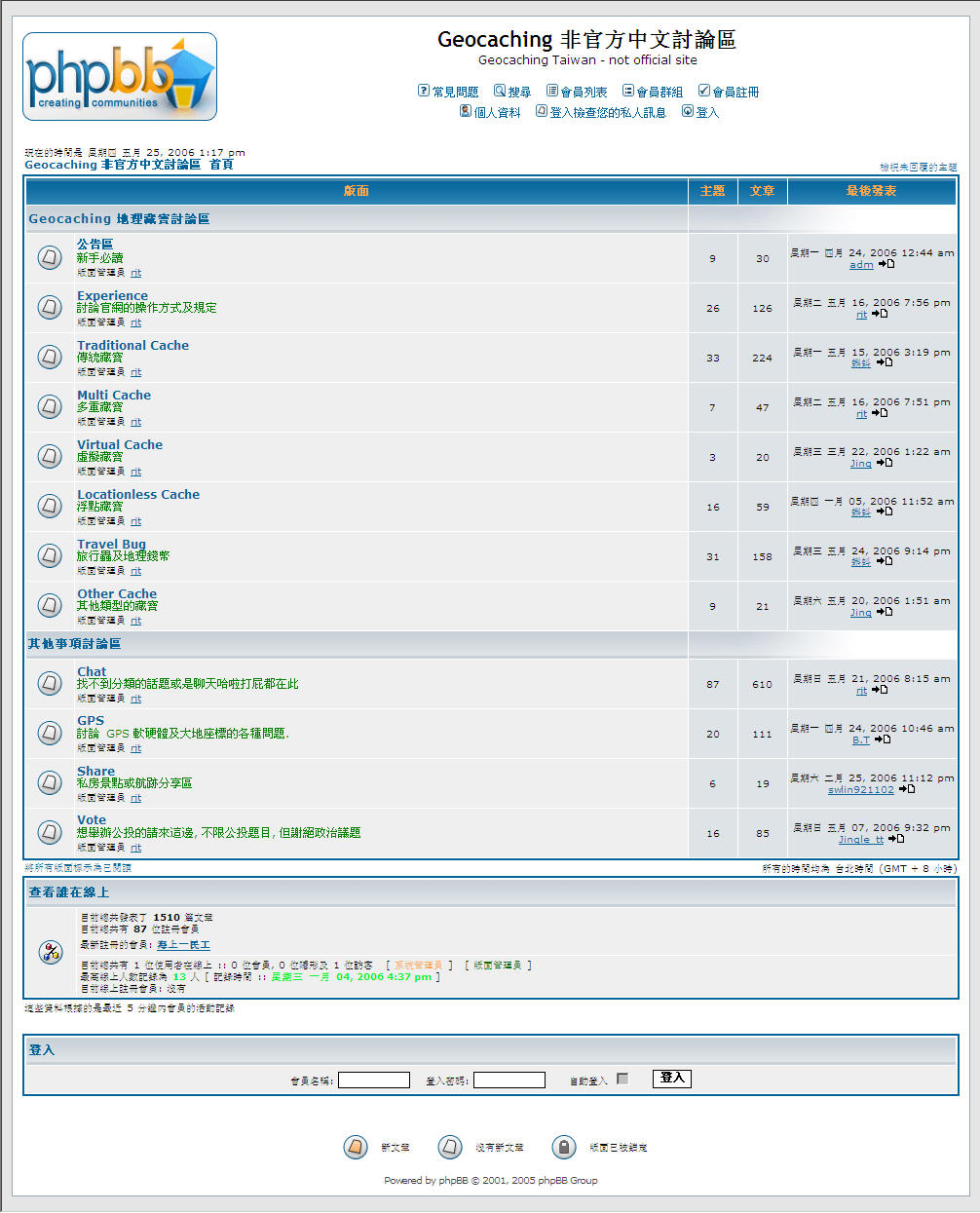Focus the 會員名稱 username input field

pyautogui.click(x=374, y=1080)
